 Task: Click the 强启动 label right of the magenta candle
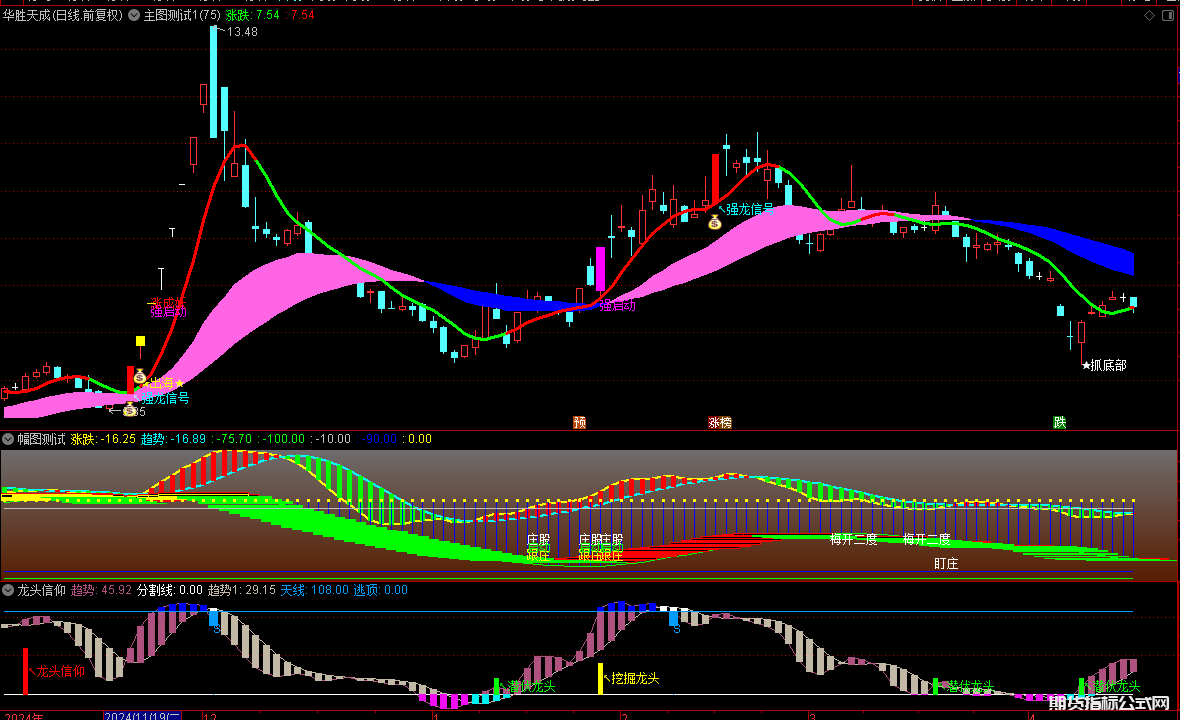point(617,305)
